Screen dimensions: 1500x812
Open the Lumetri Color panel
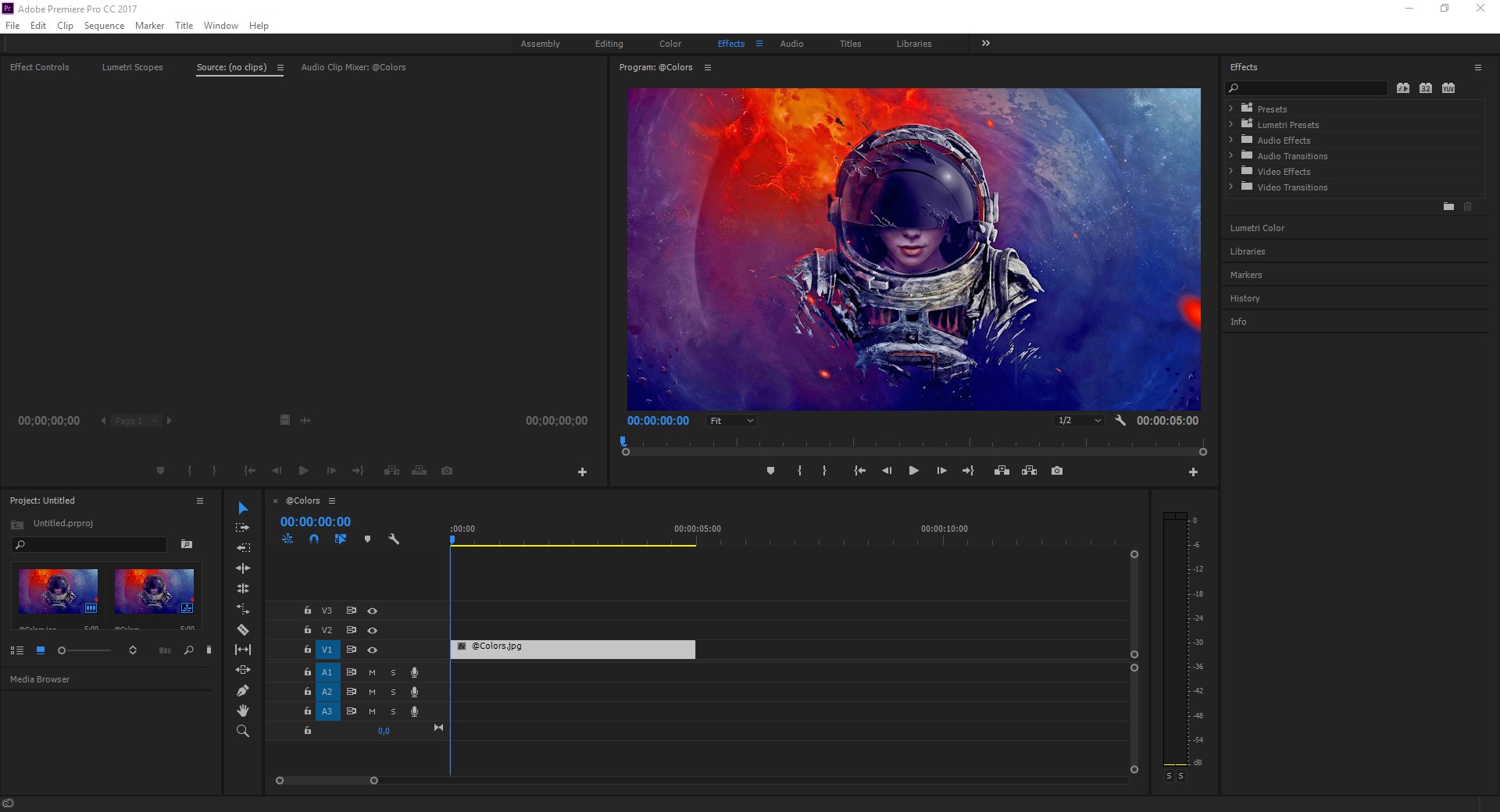pos(1257,228)
